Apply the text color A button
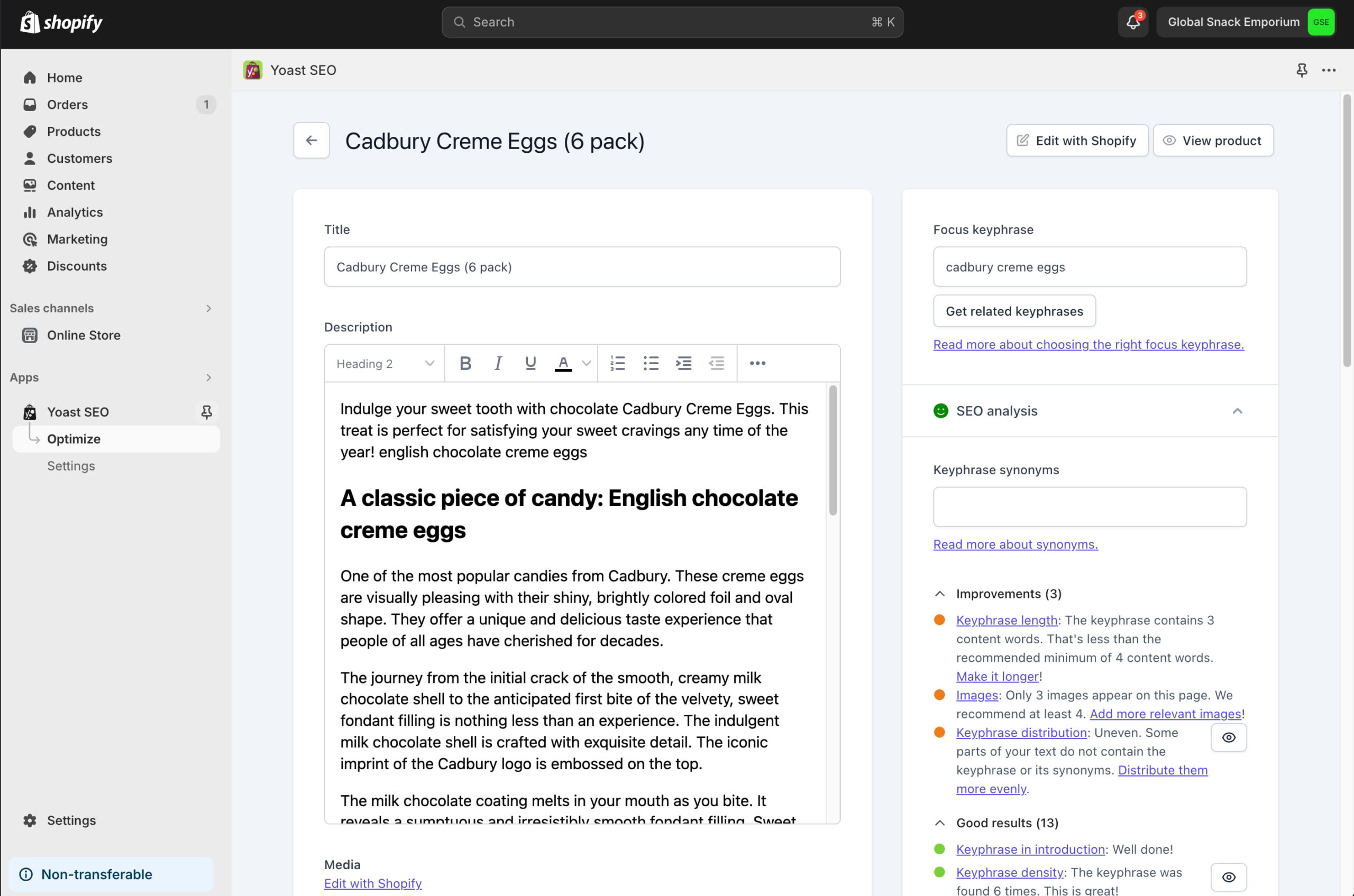This screenshot has height=896, width=1354. point(563,364)
